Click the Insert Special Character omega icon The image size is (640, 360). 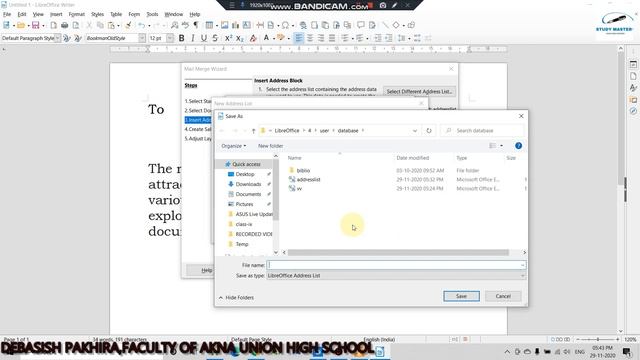click(285, 25)
